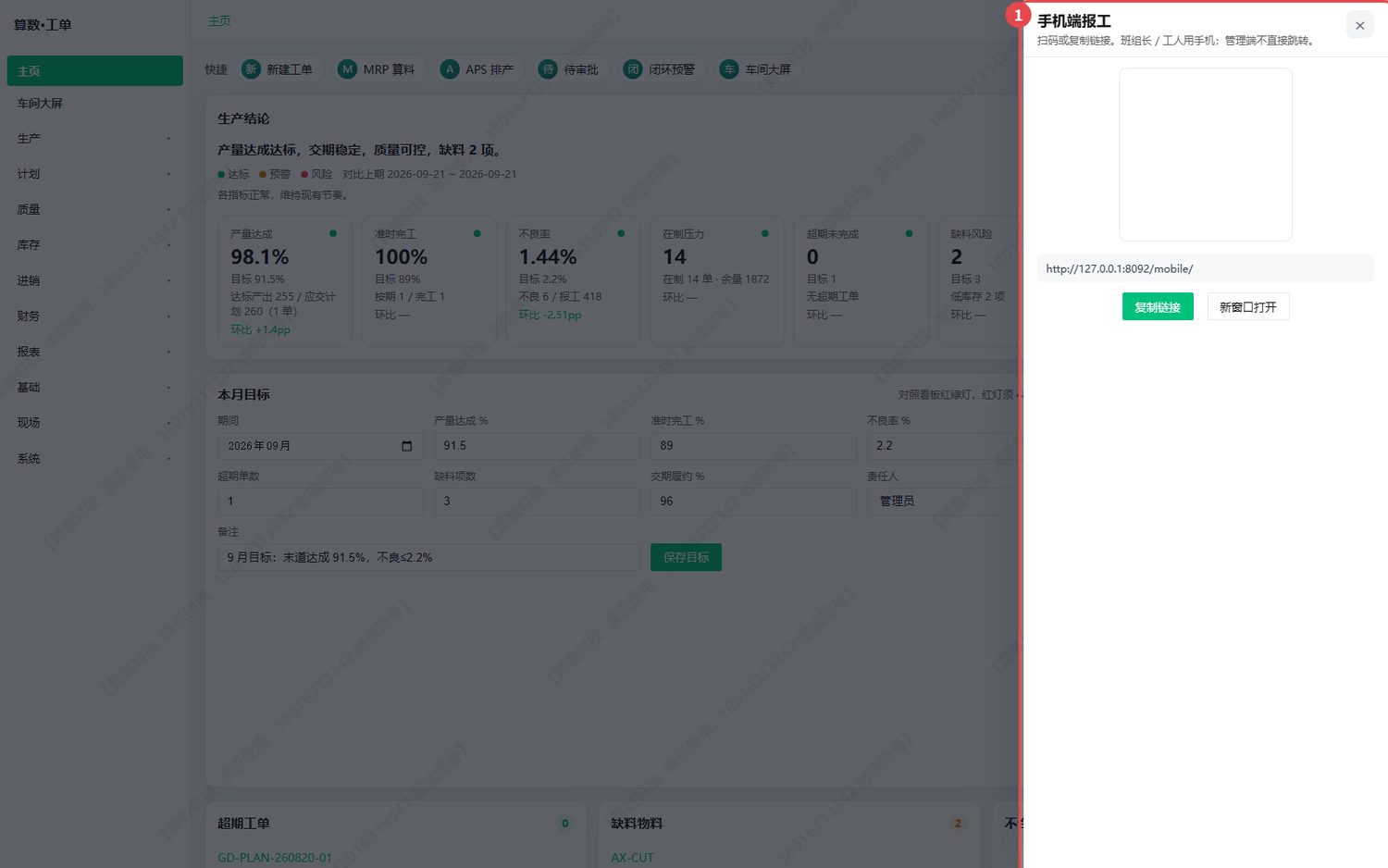This screenshot has height=868, width=1388.
Task: Click the 车 icon of 车间大屏 shortcut
Action: point(729,69)
